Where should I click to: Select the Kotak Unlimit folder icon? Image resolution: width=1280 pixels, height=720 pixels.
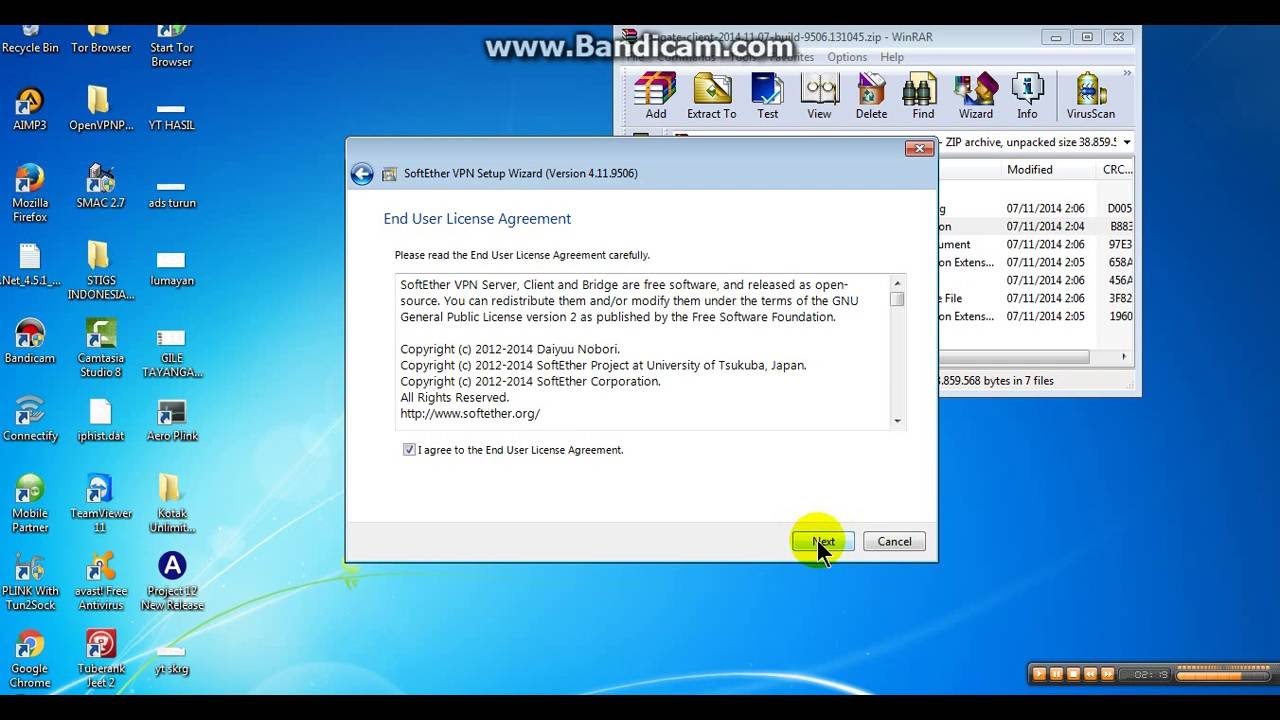[x=172, y=503]
